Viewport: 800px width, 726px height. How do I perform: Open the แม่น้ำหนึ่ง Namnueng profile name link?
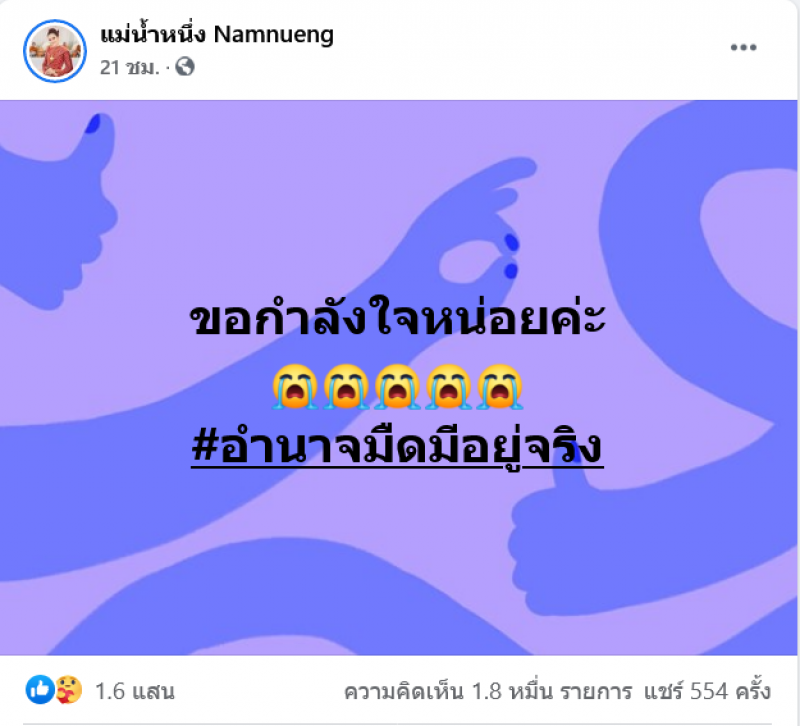coord(217,35)
